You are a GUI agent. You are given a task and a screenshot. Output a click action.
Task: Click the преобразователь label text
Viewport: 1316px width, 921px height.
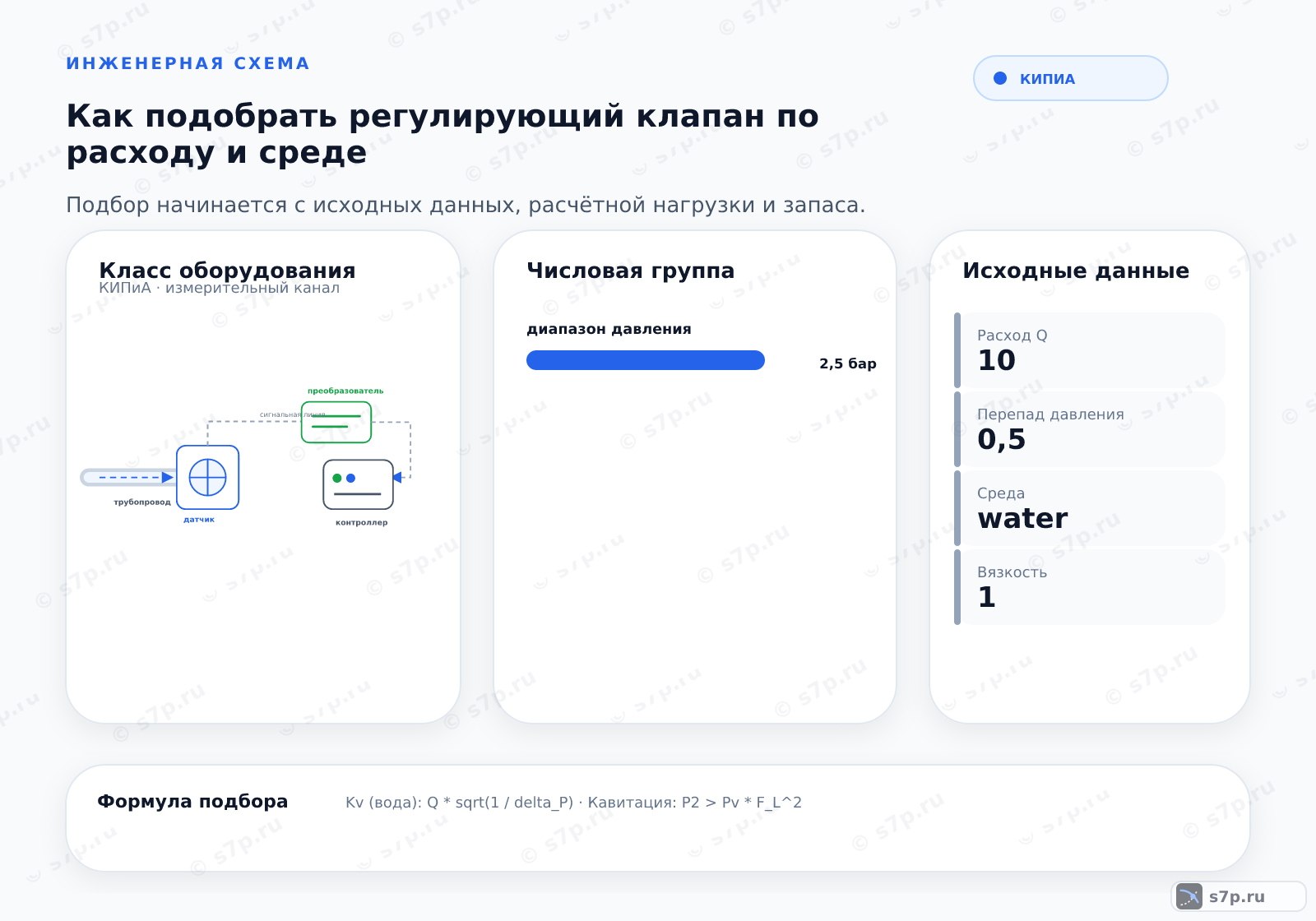tap(345, 391)
